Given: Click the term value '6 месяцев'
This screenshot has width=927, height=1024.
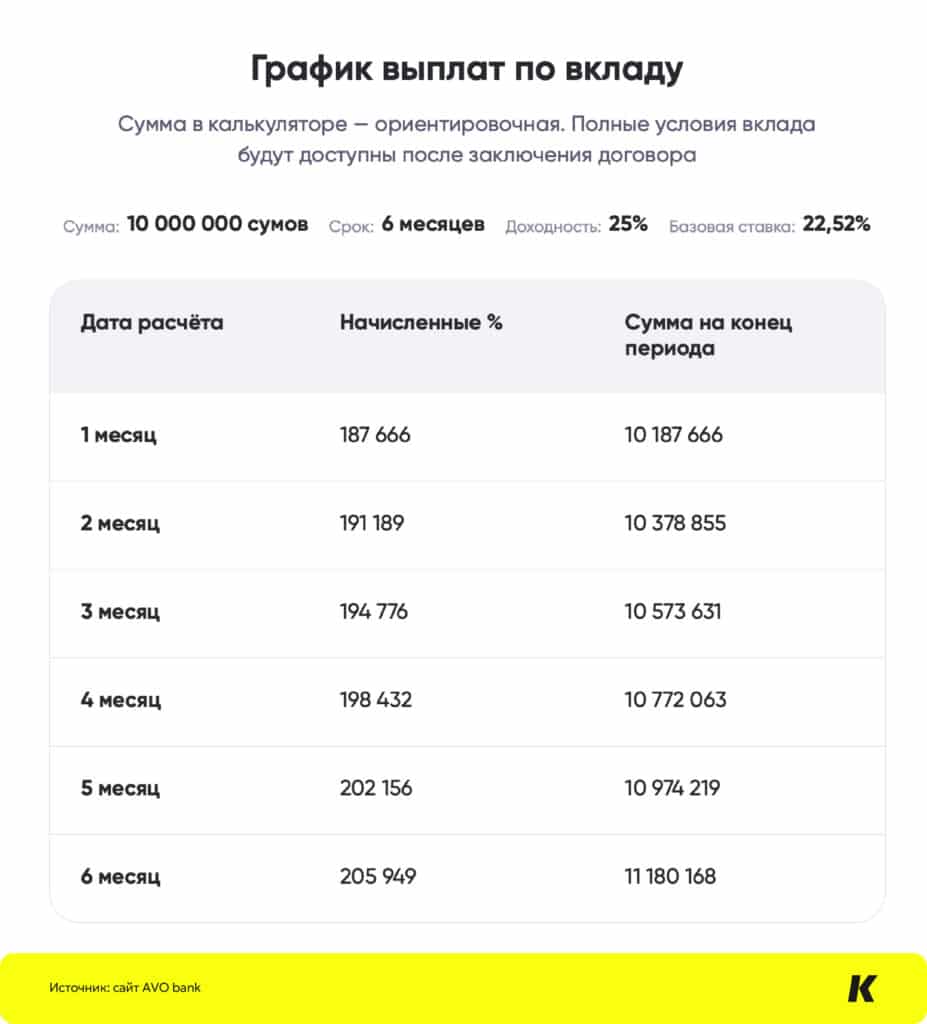Looking at the screenshot, I should click(433, 225).
